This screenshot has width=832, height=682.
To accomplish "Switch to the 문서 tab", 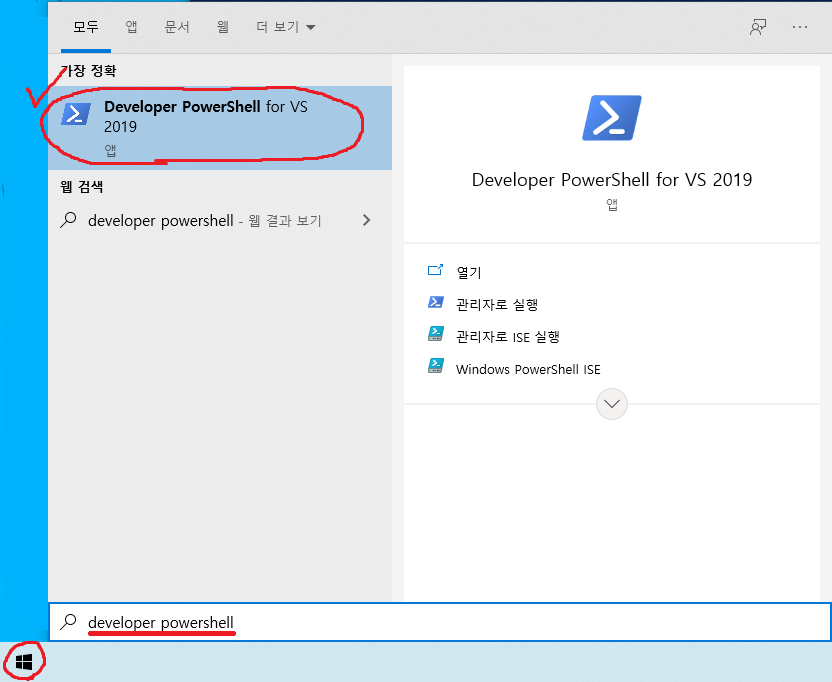I will (177, 27).
